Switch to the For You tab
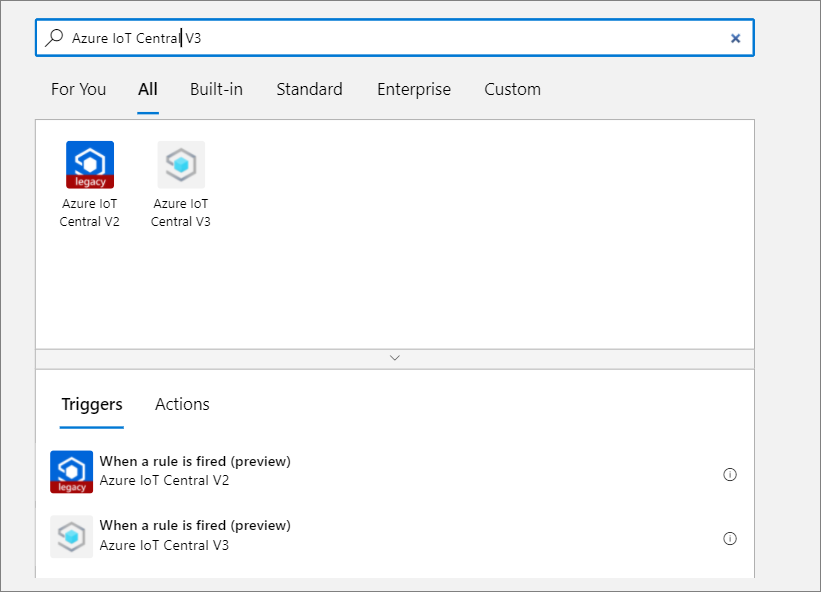 (x=78, y=89)
